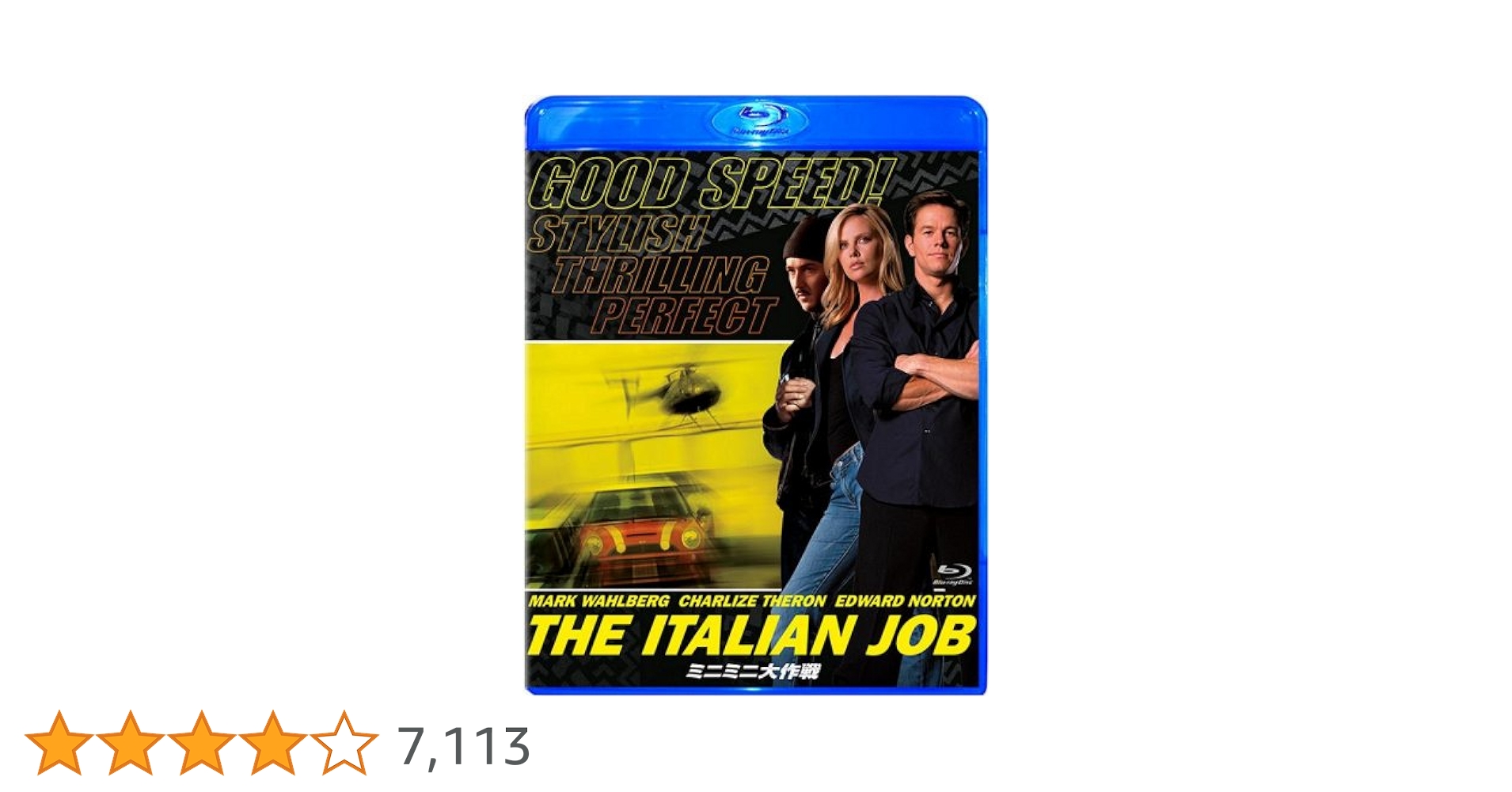Click the empty fifth rating star
1512x792 pixels.
coord(344,743)
